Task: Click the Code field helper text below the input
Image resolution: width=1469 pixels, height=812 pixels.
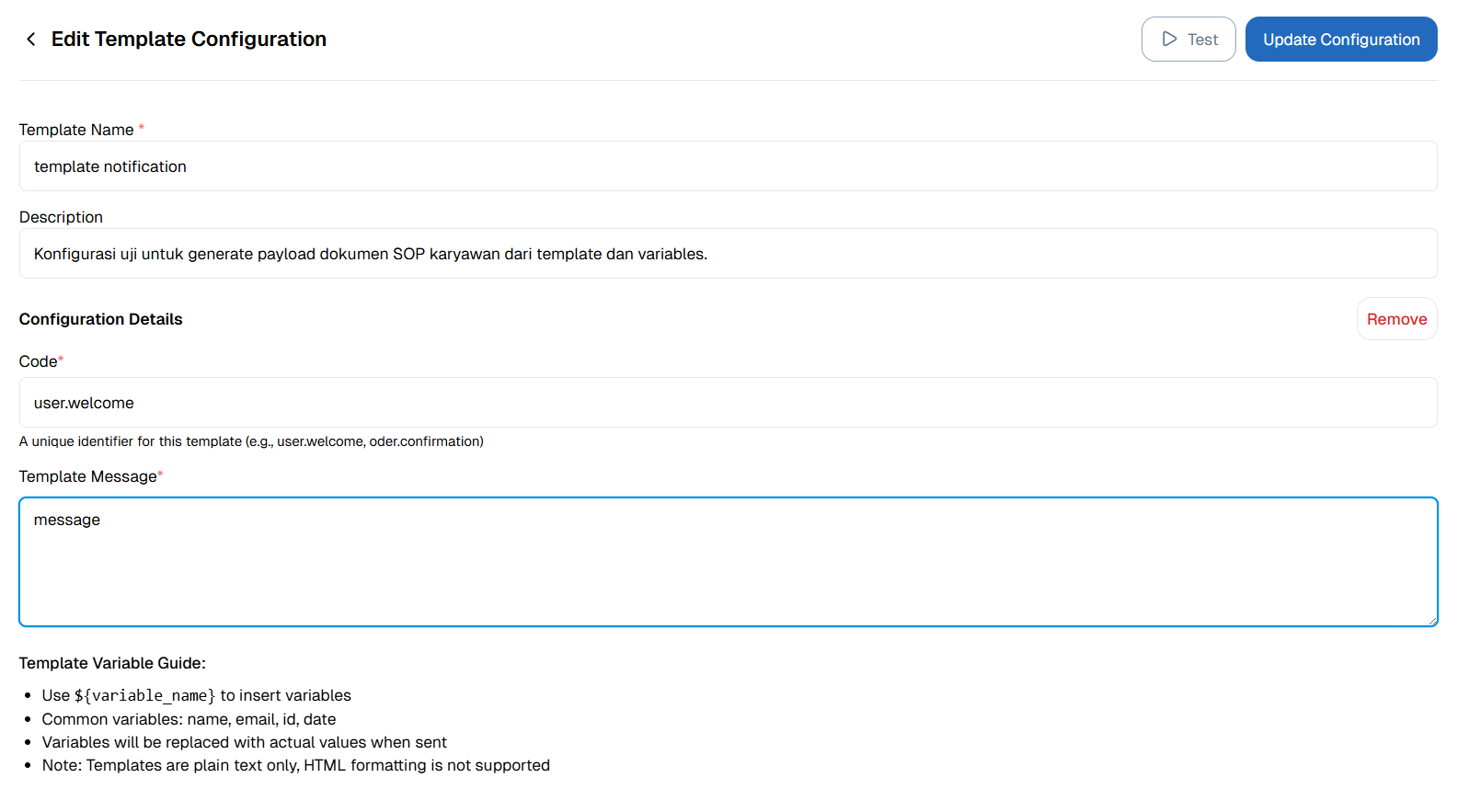Action: pyautogui.click(x=250, y=441)
